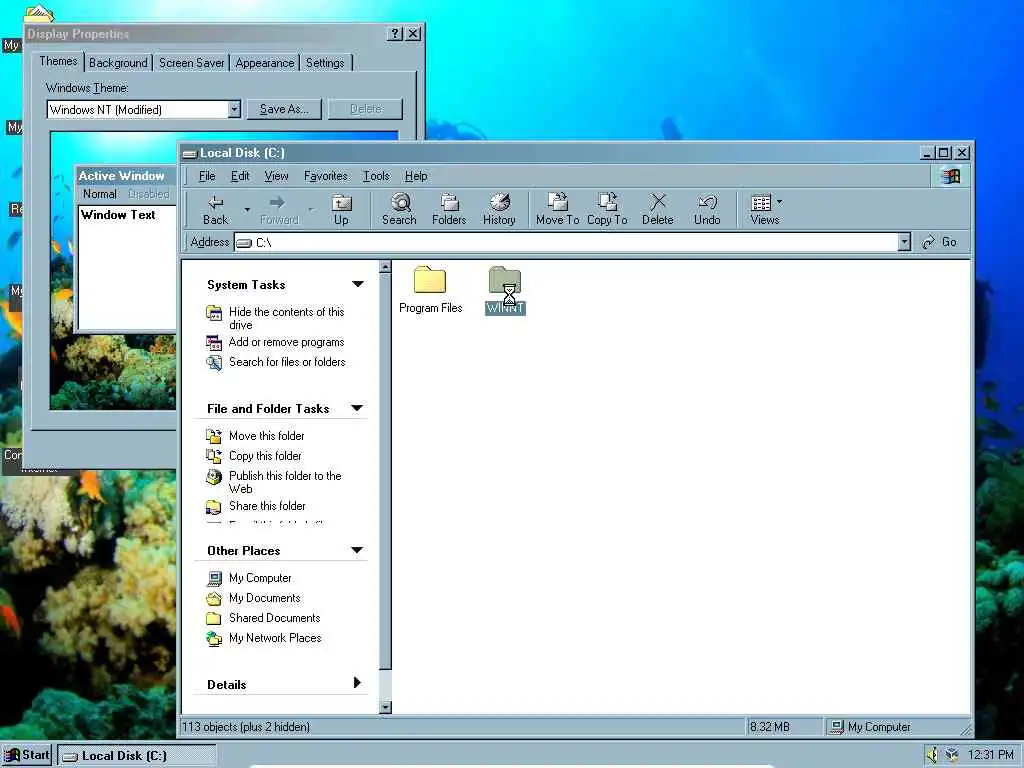This screenshot has width=1024, height=768.
Task: Collapse the System Tasks section
Action: [x=357, y=284]
